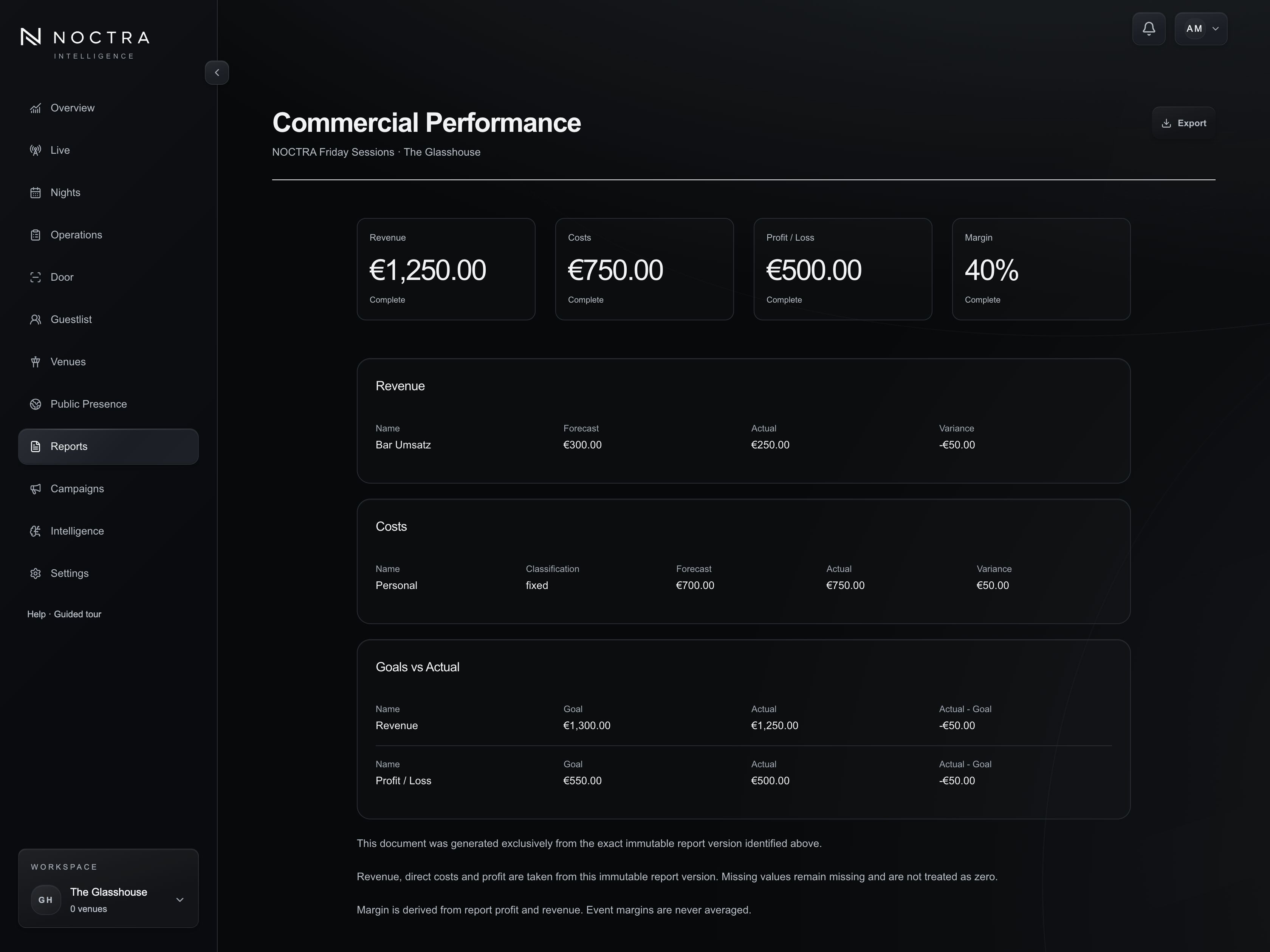The height and width of the screenshot is (952, 1270).
Task: Open the Help link
Action: coord(36,614)
